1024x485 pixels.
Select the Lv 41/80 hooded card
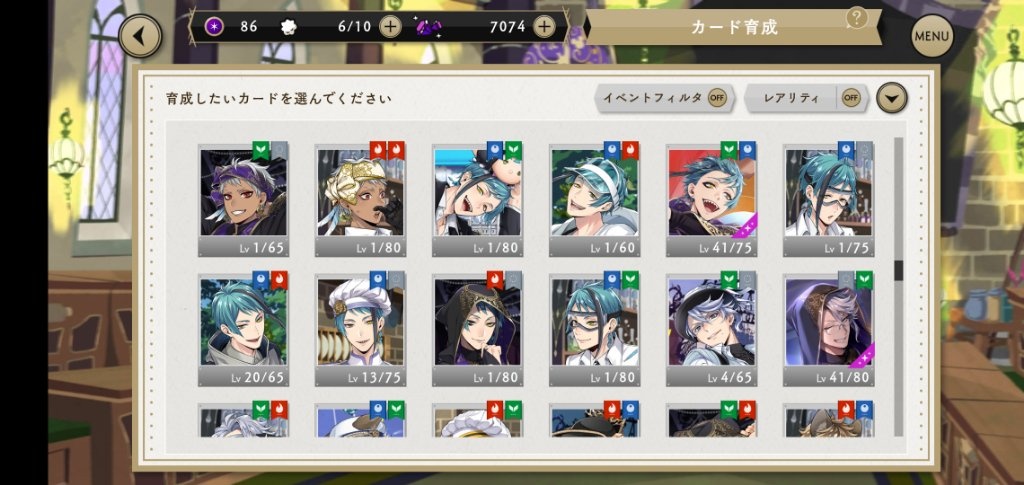click(828, 329)
